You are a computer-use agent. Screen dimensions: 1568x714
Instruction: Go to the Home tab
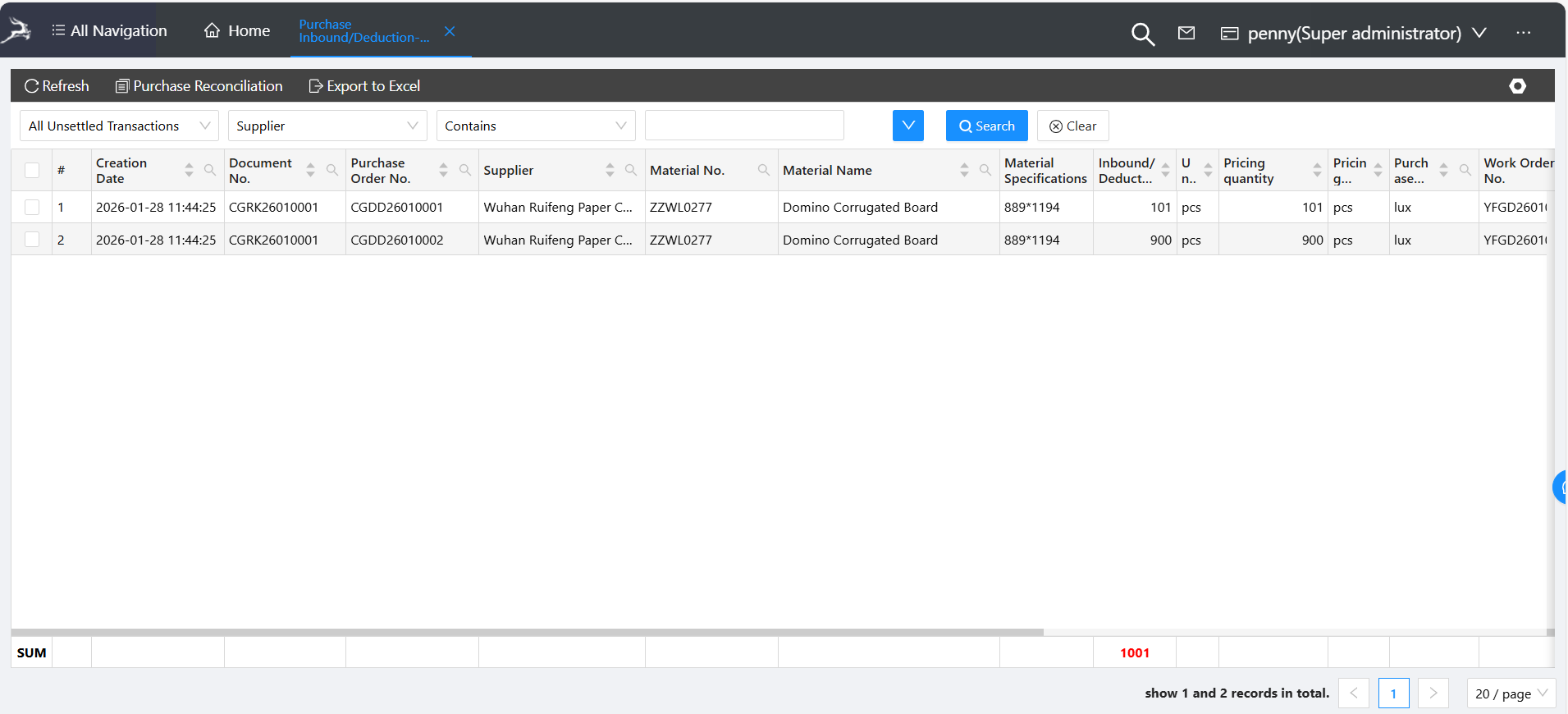tap(237, 31)
